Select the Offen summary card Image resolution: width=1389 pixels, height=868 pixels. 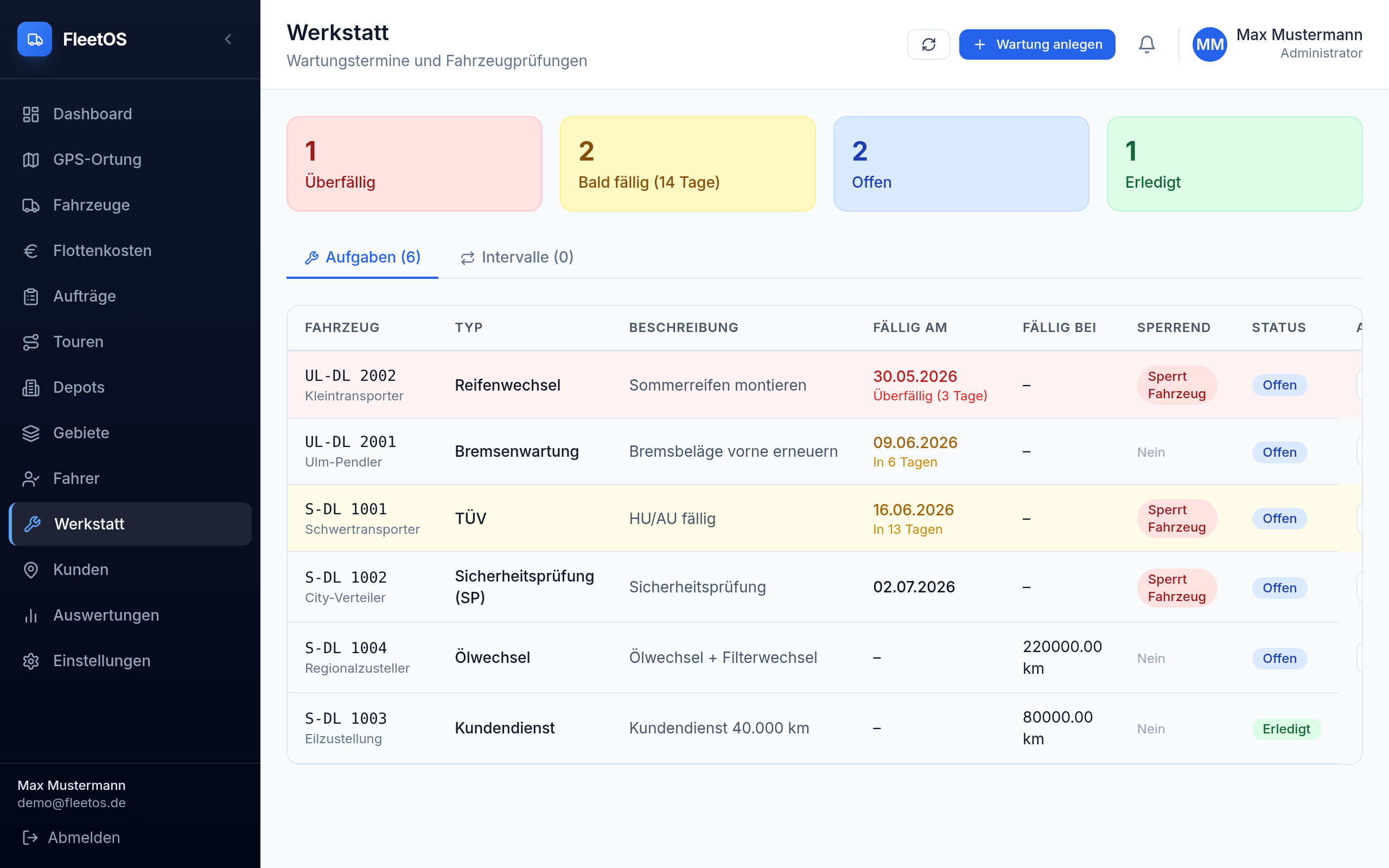click(x=961, y=164)
